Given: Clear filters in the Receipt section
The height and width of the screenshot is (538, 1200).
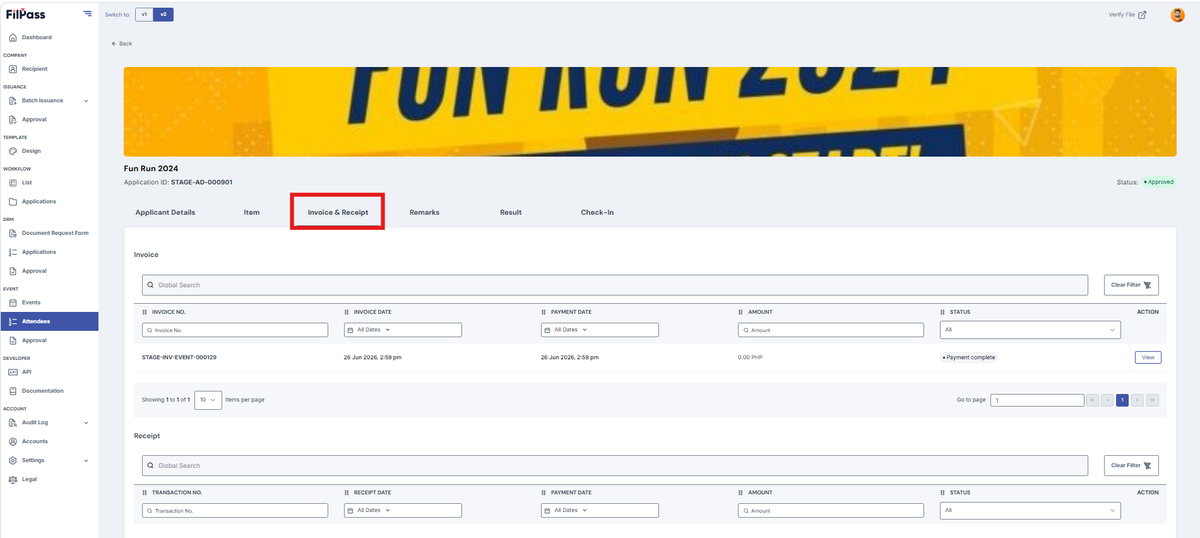Looking at the screenshot, I should coord(1131,465).
